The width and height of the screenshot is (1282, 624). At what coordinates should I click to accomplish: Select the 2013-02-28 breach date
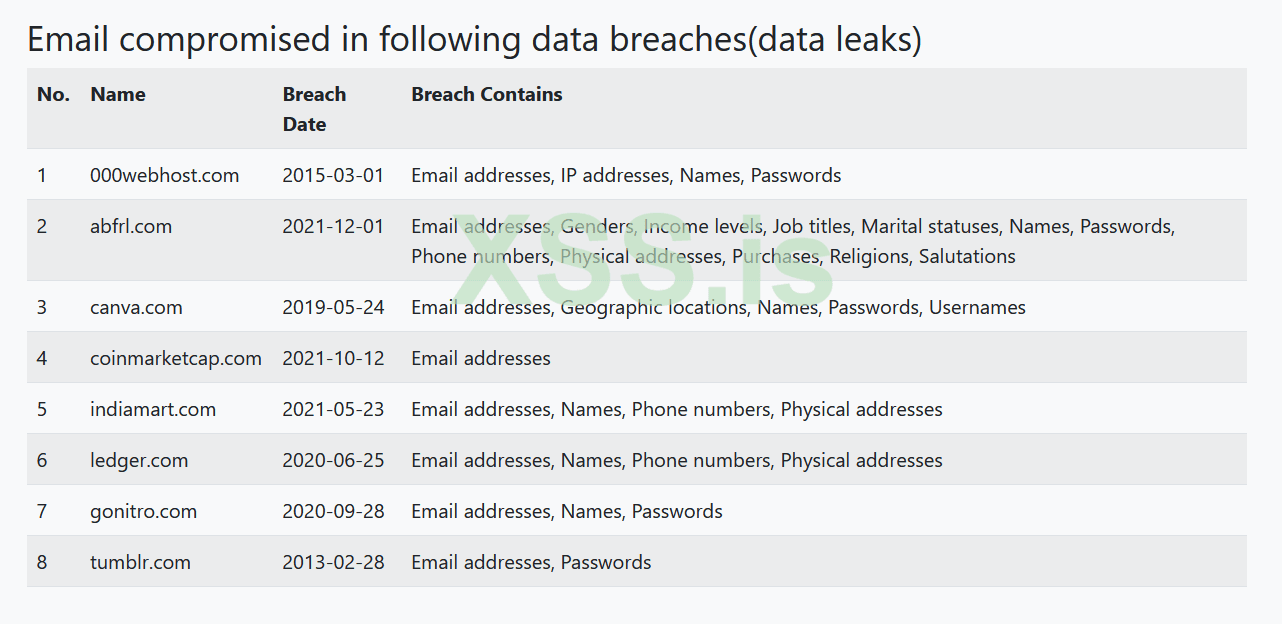(x=333, y=563)
